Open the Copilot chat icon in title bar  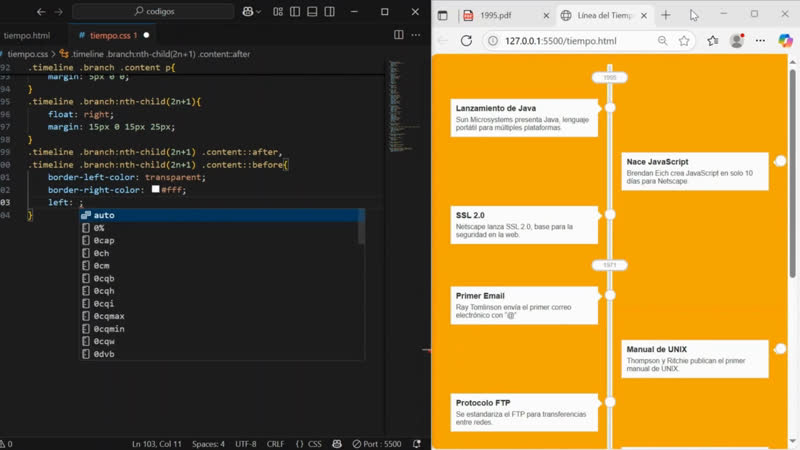(x=249, y=12)
